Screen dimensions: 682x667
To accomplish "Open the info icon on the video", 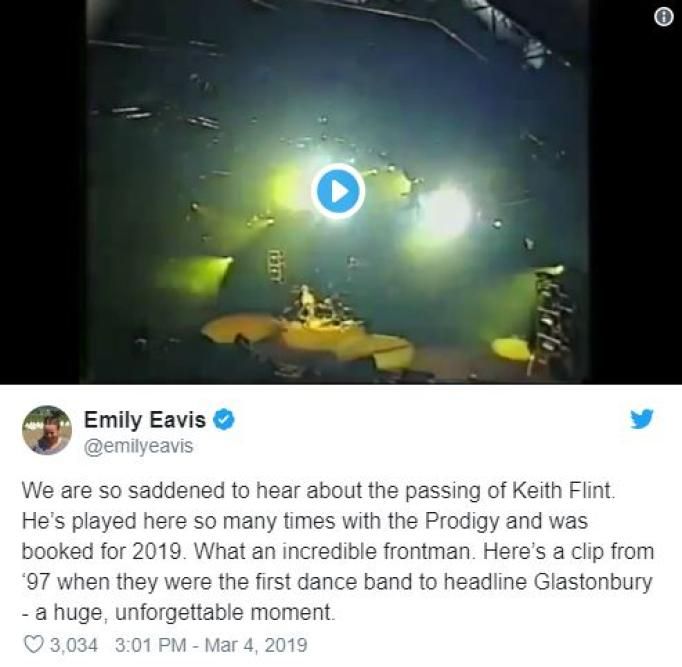I will pos(663,17).
